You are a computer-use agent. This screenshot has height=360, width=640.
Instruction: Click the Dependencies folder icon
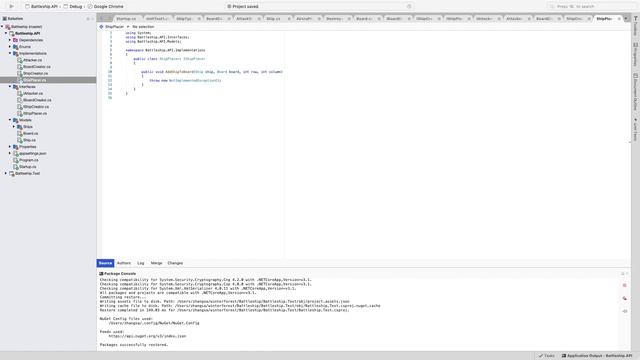(16, 40)
